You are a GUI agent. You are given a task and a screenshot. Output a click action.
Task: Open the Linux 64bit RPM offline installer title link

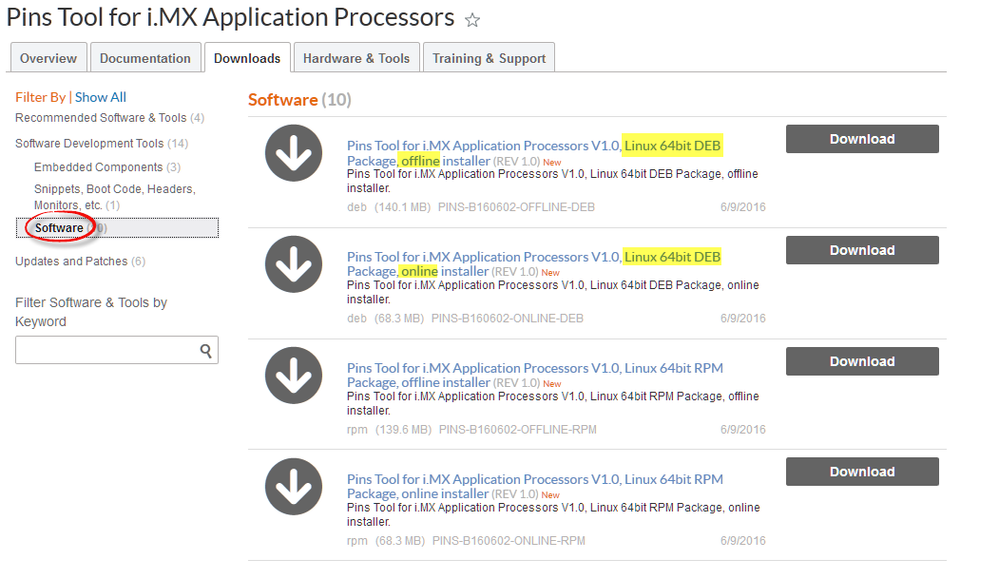click(535, 375)
